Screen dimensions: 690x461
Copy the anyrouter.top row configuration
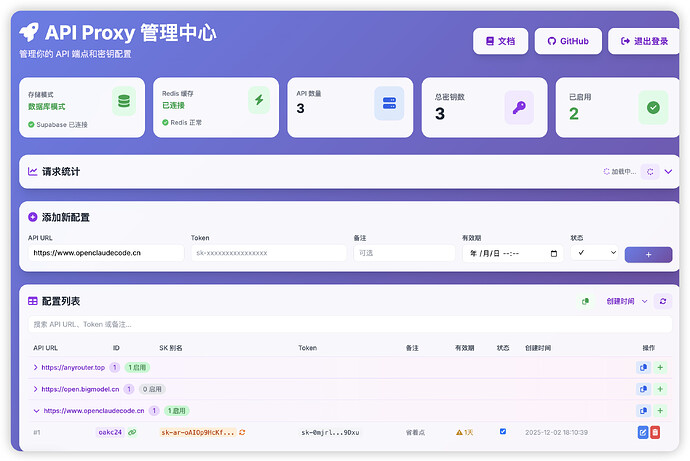tap(643, 367)
